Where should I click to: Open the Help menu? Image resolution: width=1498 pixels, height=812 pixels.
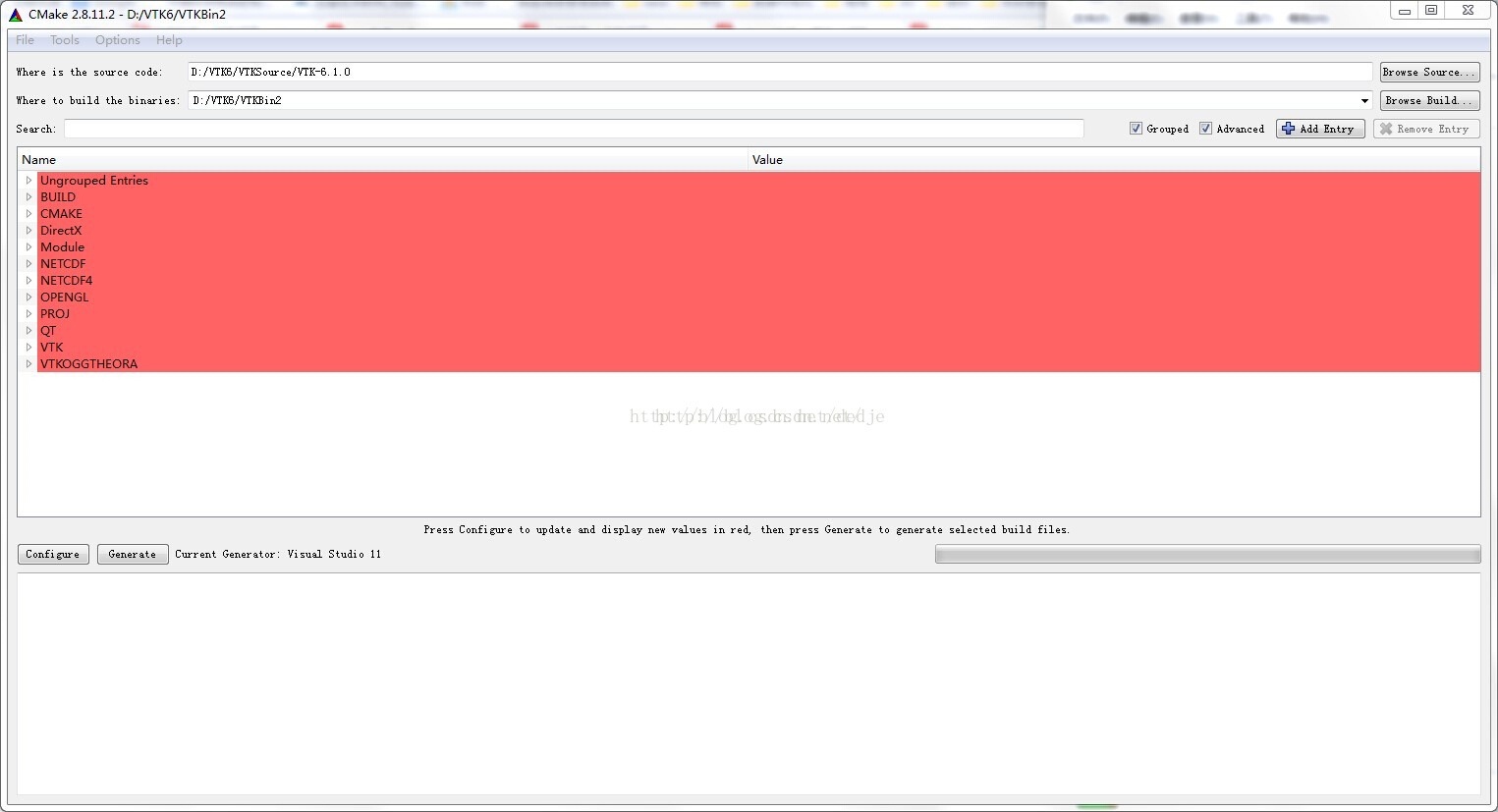(169, 40)
